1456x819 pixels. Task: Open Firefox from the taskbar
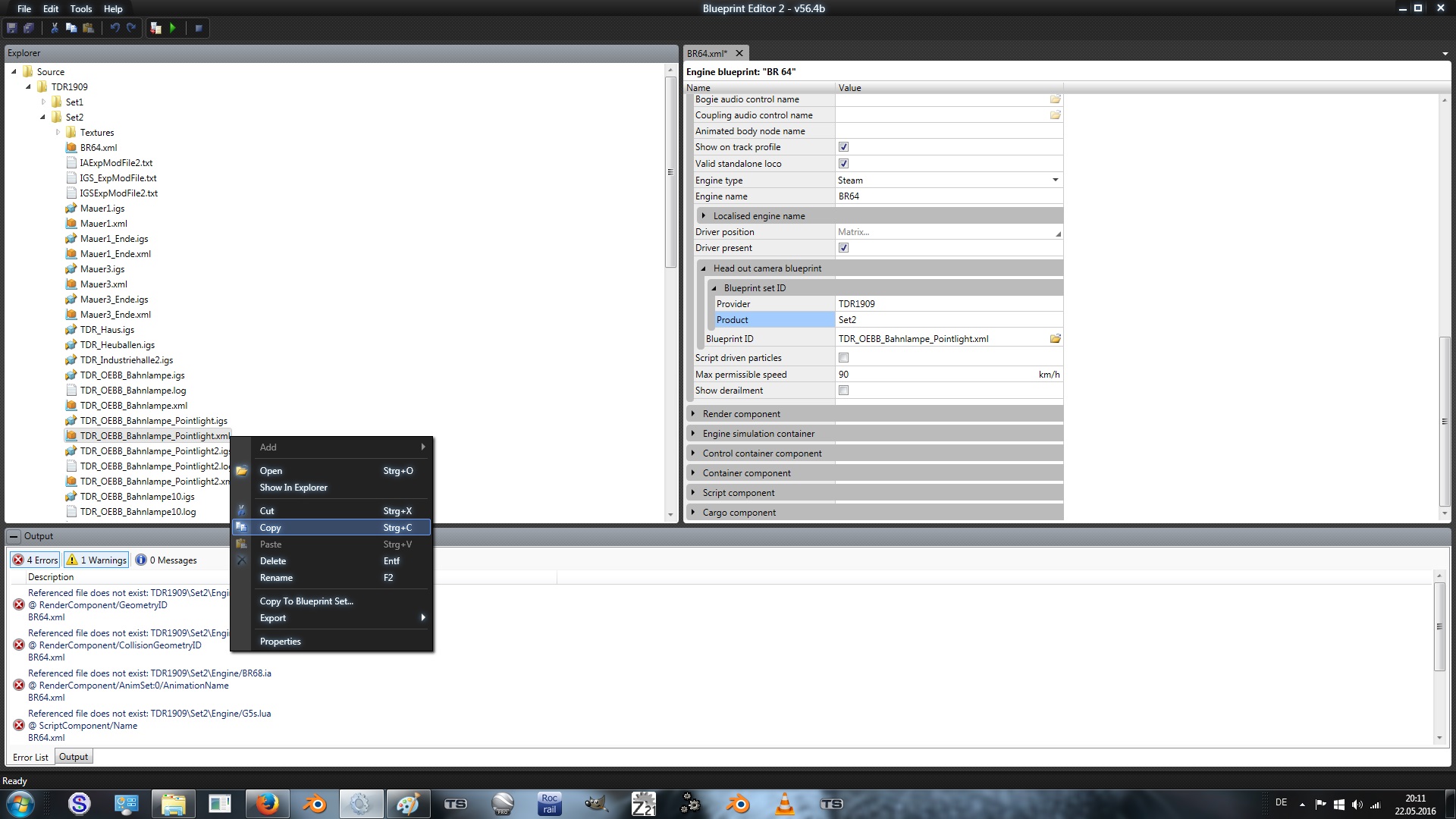point(267,804)
